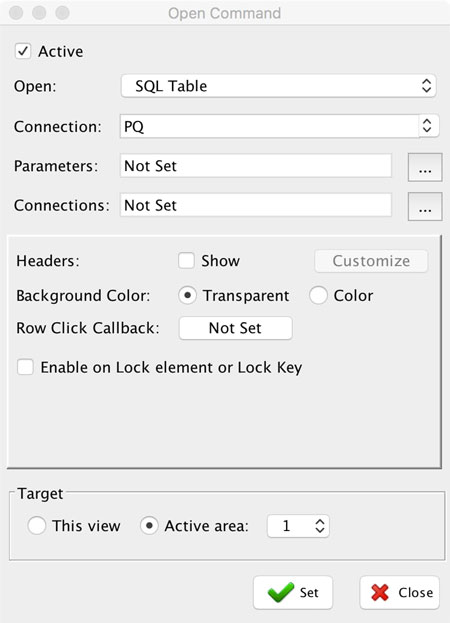Uncheck the Active checkbox
The image size is (450, 623).
[x=23, y=51]
